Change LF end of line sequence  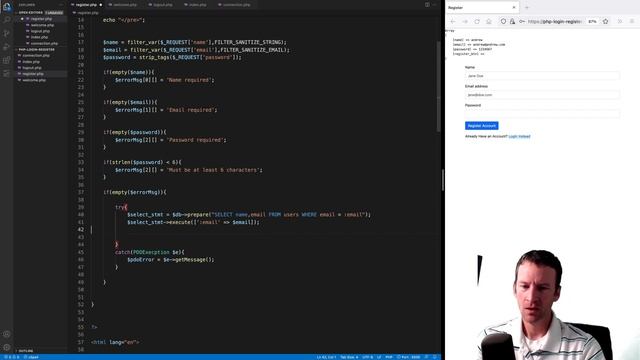379,357
